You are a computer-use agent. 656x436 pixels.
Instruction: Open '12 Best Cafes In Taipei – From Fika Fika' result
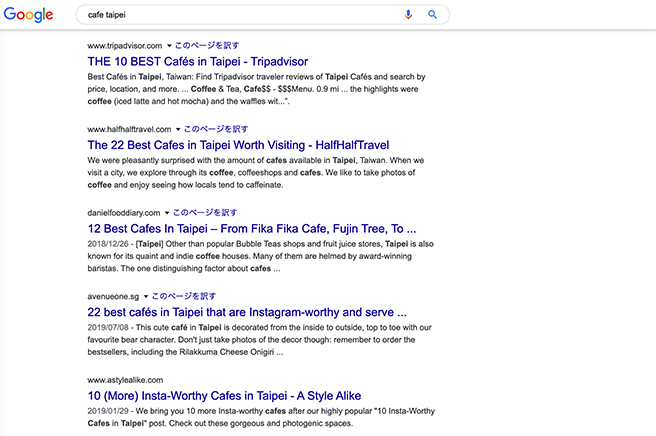251,229
